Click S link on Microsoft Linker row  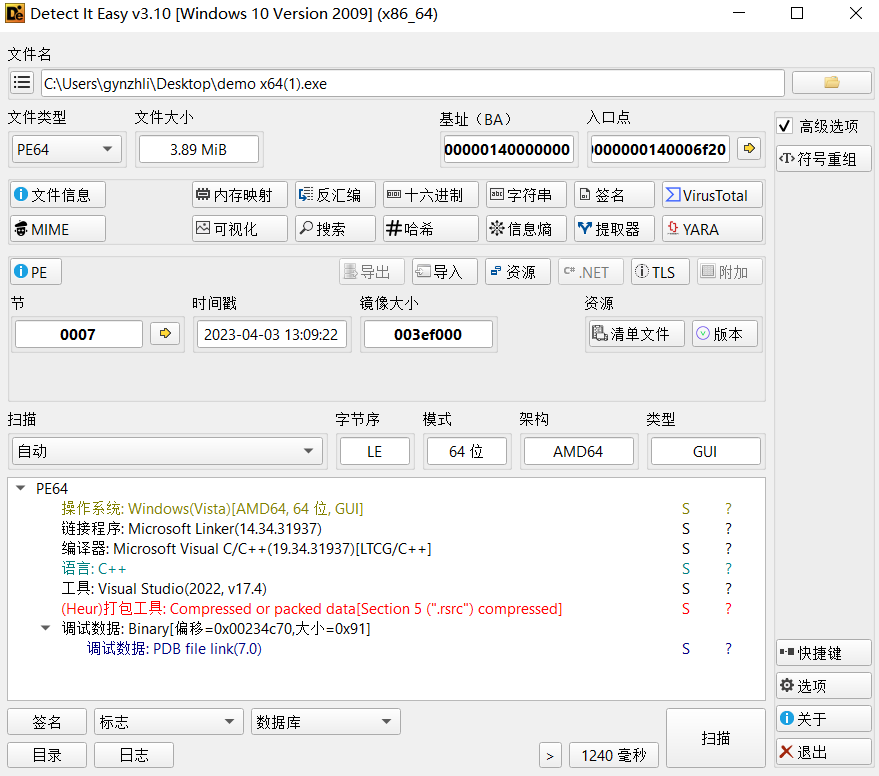tap(686, 529)
